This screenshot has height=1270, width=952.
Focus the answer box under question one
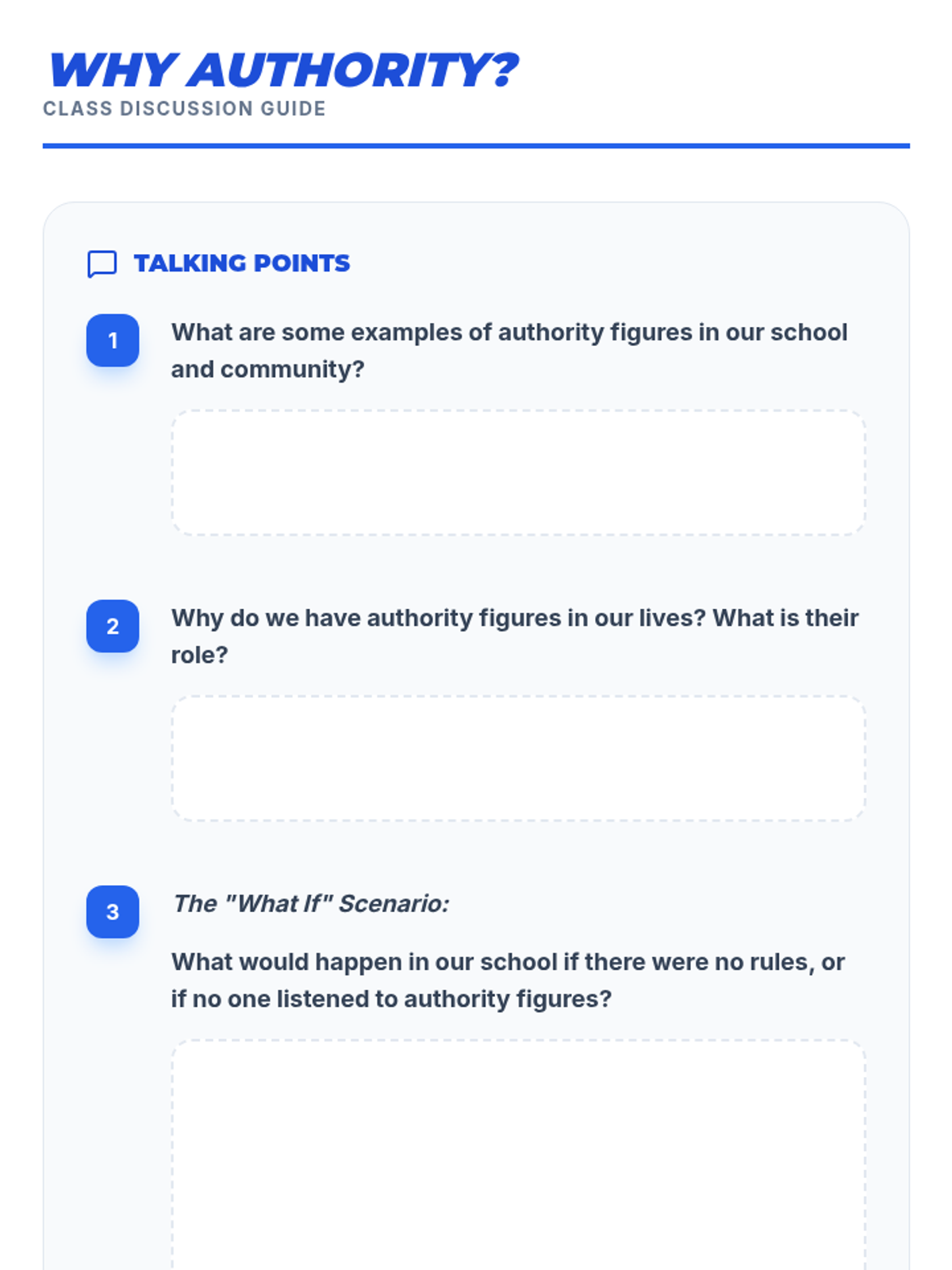[518, 473]
